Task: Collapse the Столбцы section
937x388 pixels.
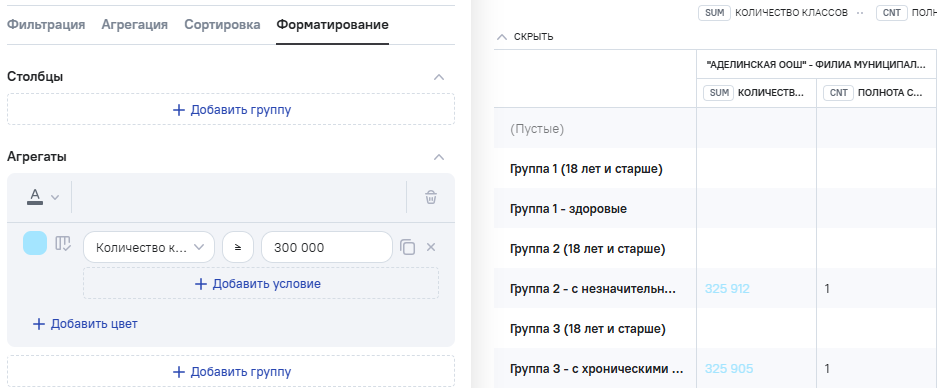Action: click(x=439, y=77)
